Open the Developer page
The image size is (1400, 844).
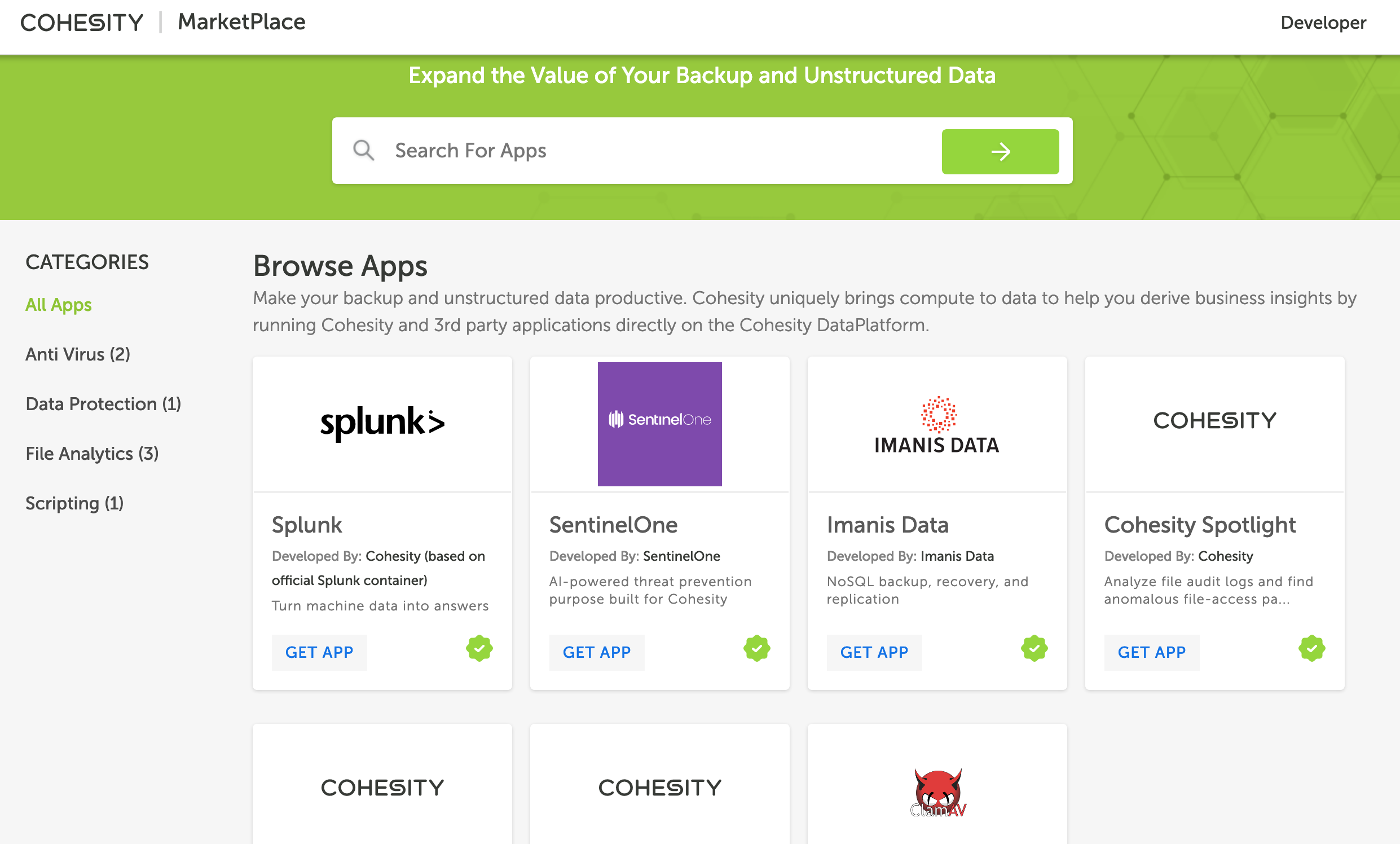pyautogui.click(x=1323, y=22)
